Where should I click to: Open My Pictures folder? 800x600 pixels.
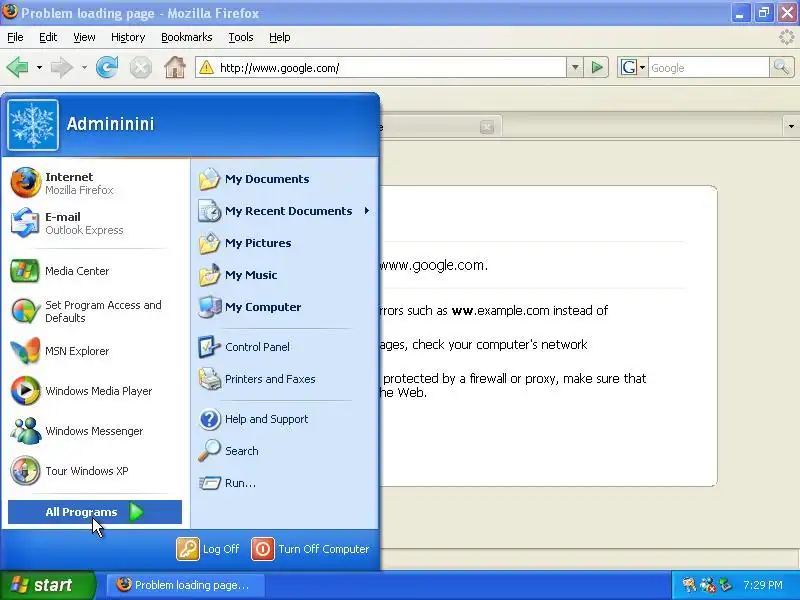click(284, 243)
